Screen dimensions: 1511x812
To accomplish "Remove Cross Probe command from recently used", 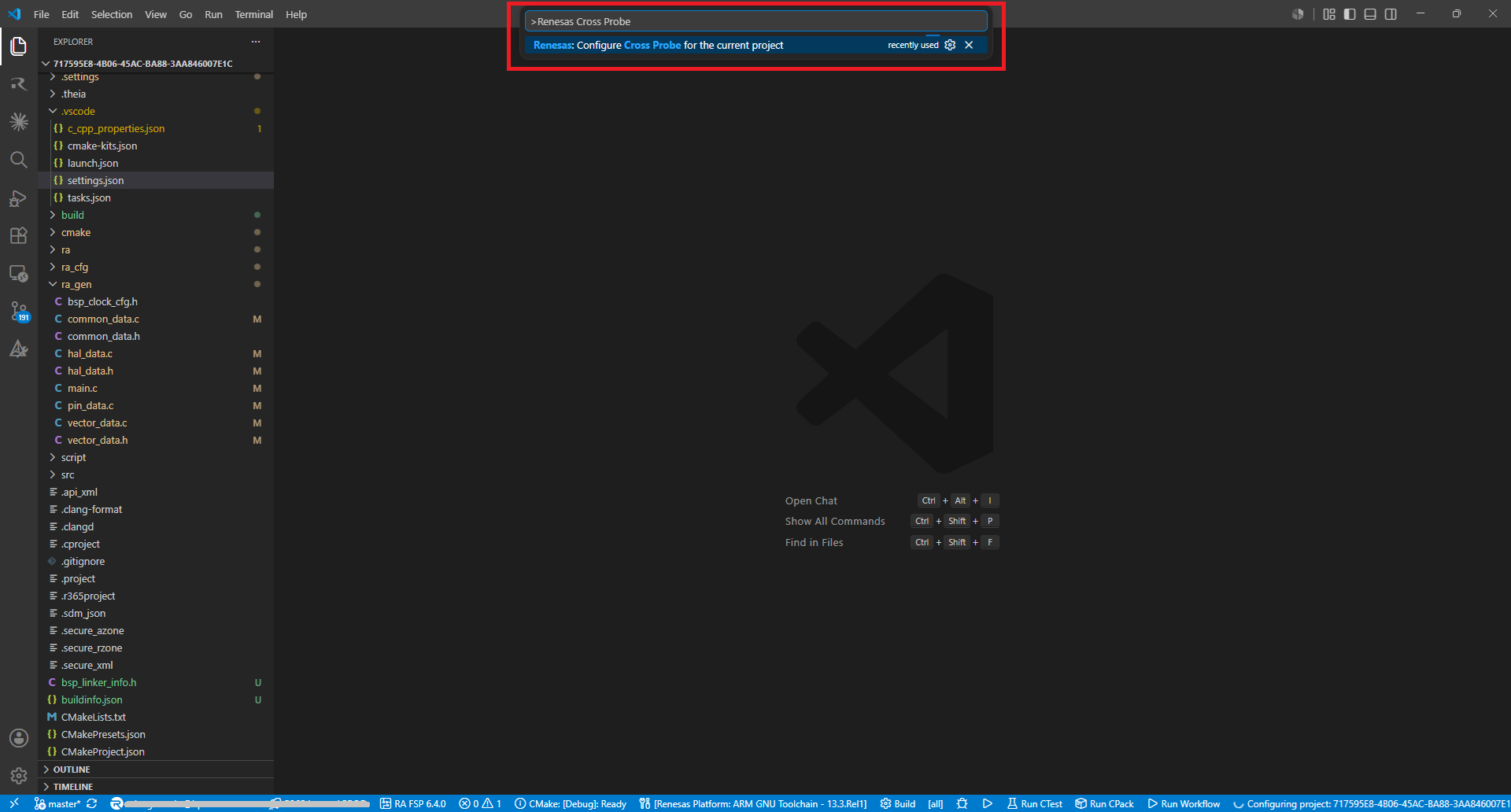I will (x=969, y=45).
